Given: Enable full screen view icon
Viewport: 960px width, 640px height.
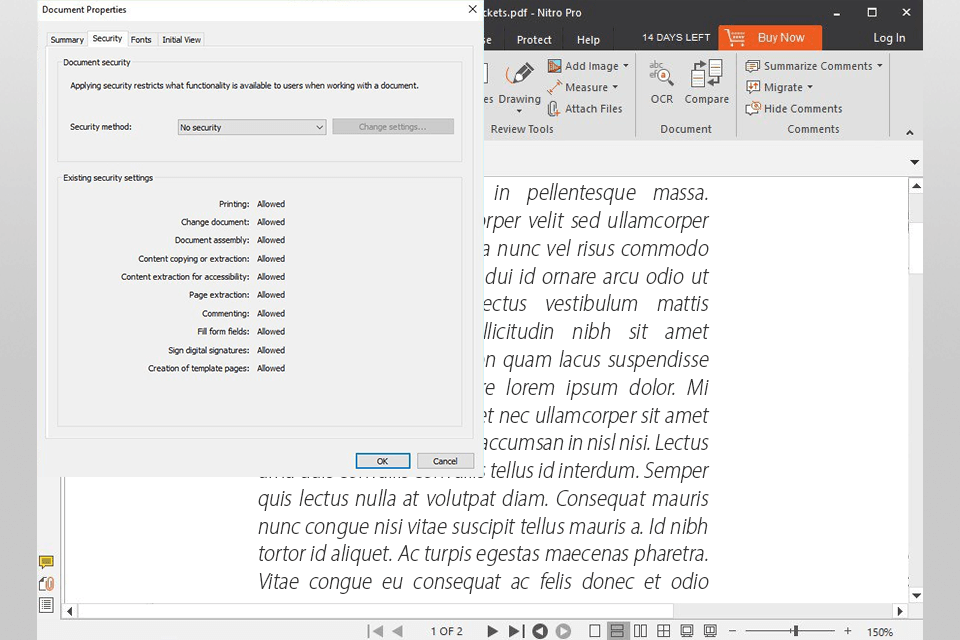Looking at the screenshot, I should tap(687, 631).
